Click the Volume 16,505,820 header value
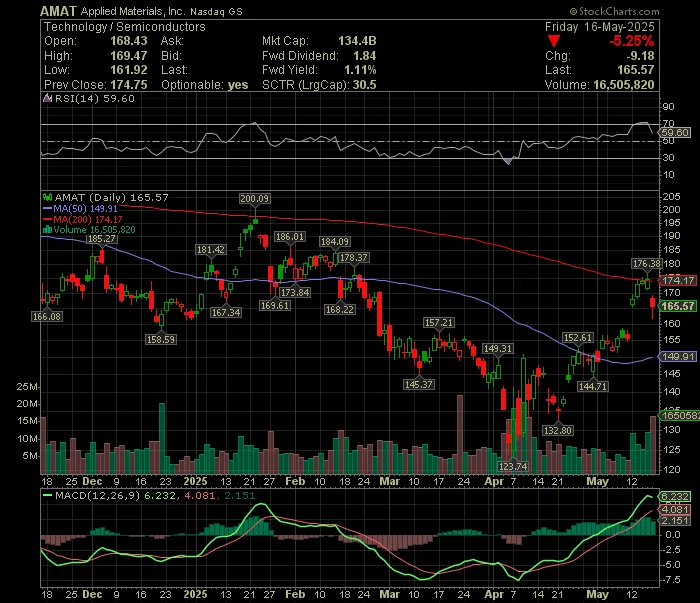700x603 pixels. click(x=623, y=85)
